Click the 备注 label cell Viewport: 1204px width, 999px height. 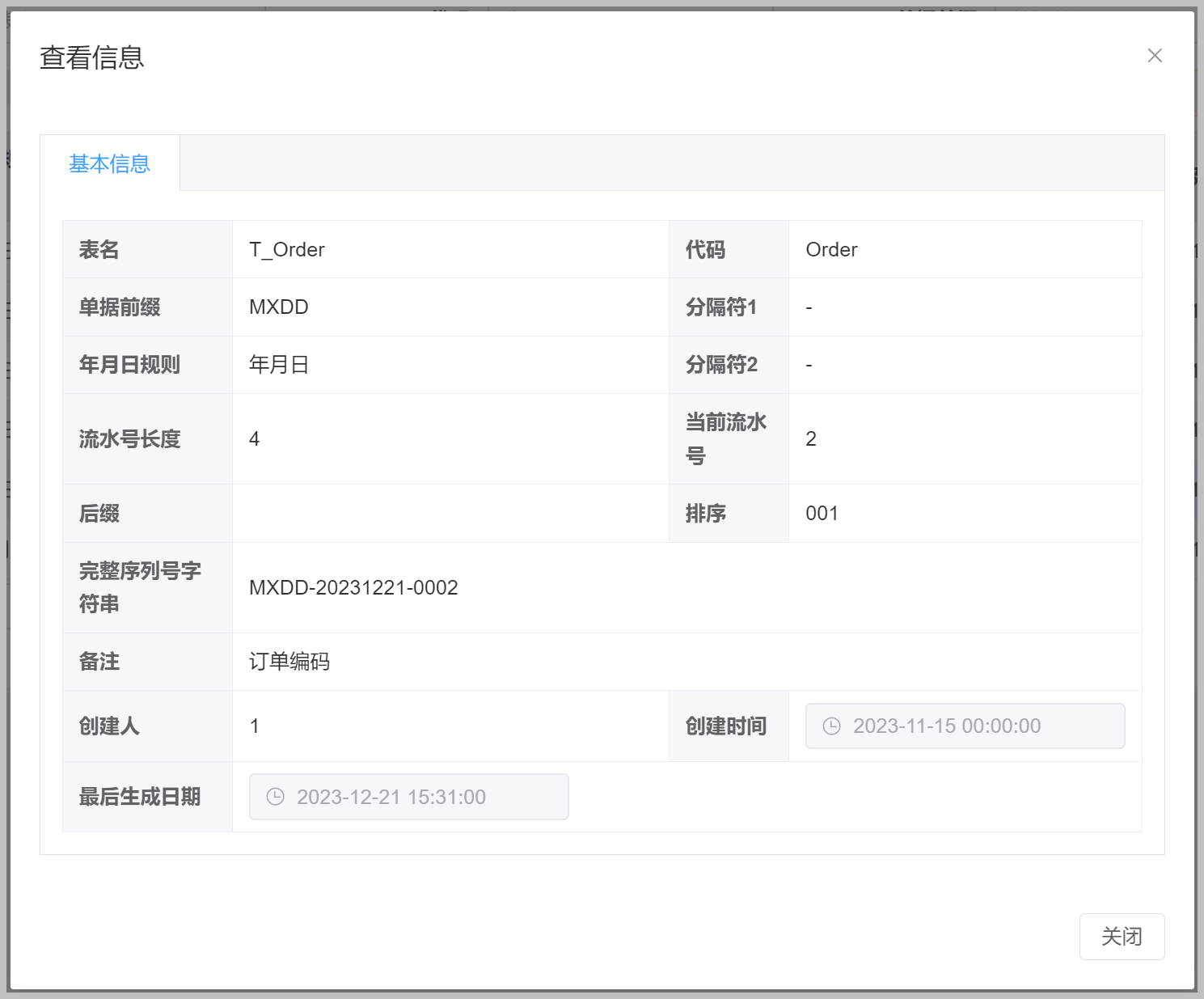coord(147,661)
